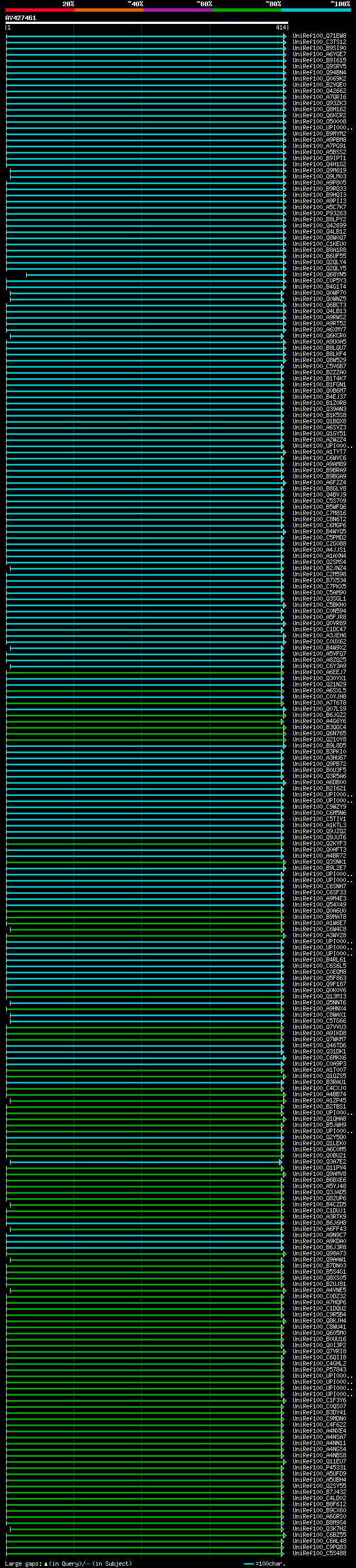Select the UniRef100_Q8H162 label

pyautogui.click(x=319, y=109)
